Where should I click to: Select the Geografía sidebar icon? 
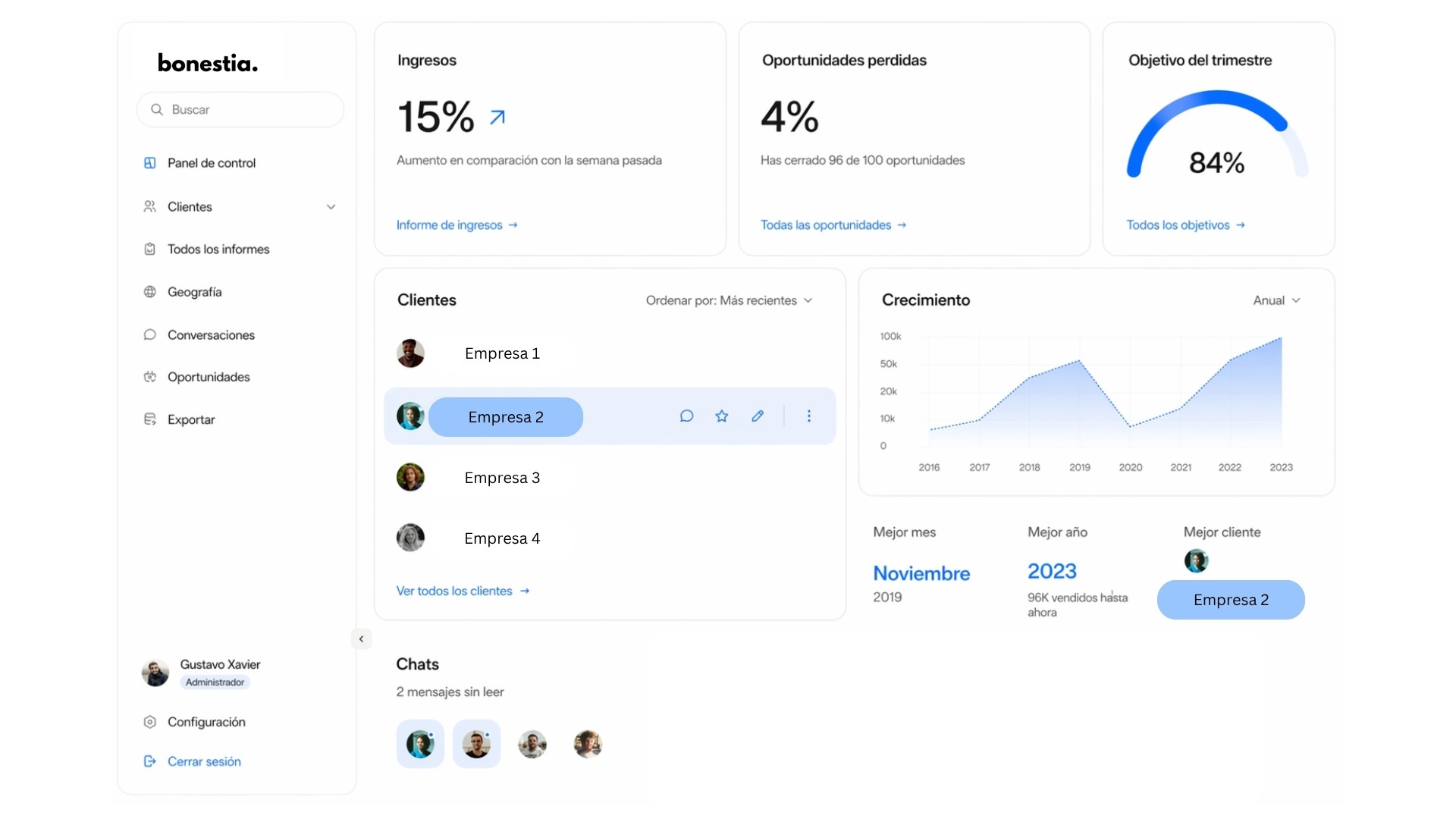[149, 292]
